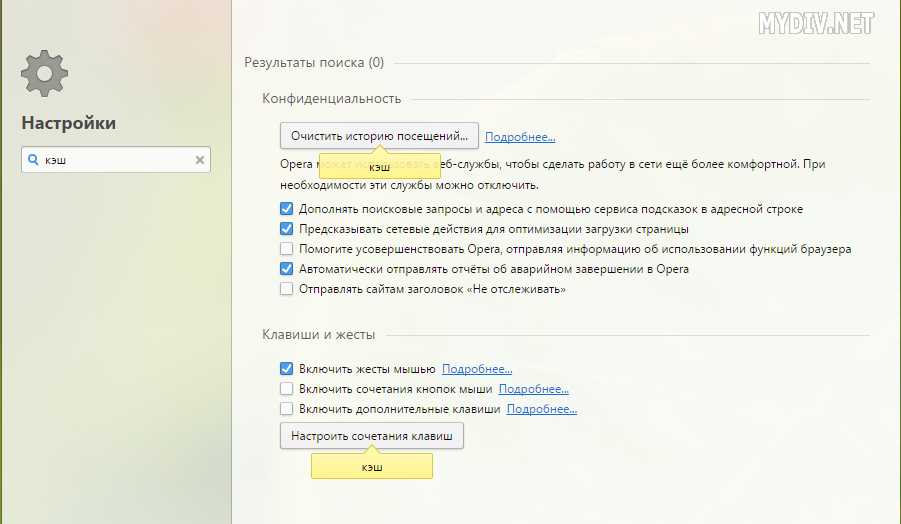Screen dimensions: 901x524
Task: Click yellow 'кэш' tooltip below shortcuts button
Action: click(371, 467)
